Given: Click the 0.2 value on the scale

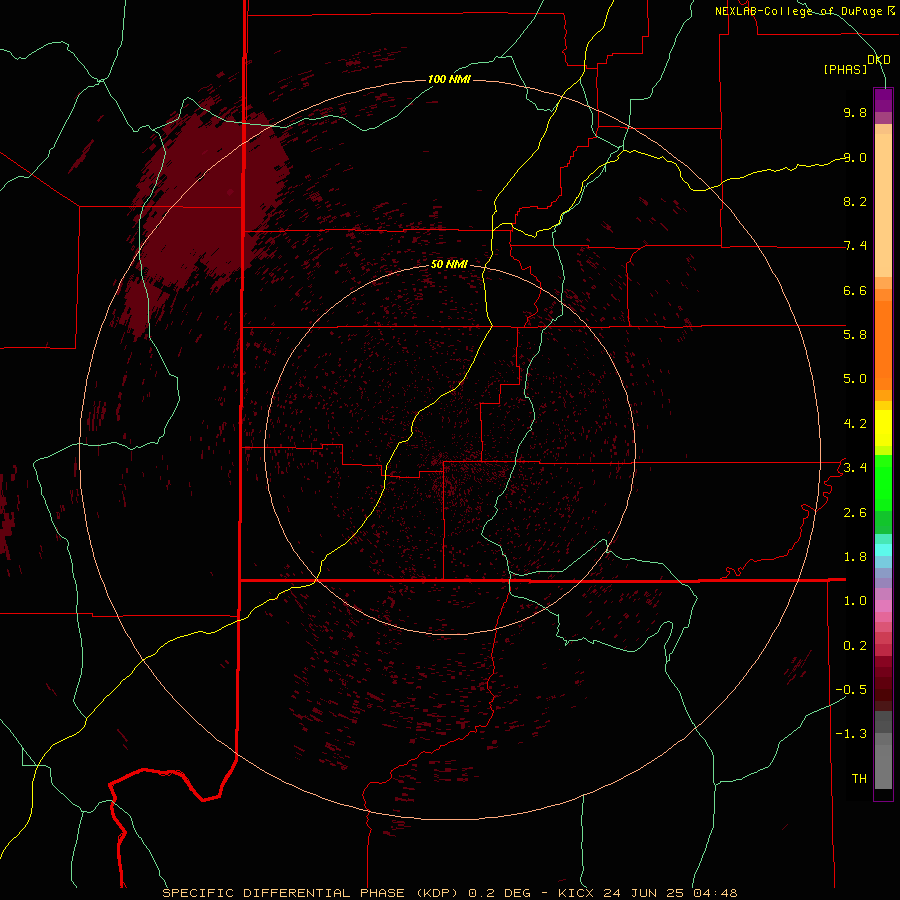Looking at the screenshot, I should coord(855,646).
